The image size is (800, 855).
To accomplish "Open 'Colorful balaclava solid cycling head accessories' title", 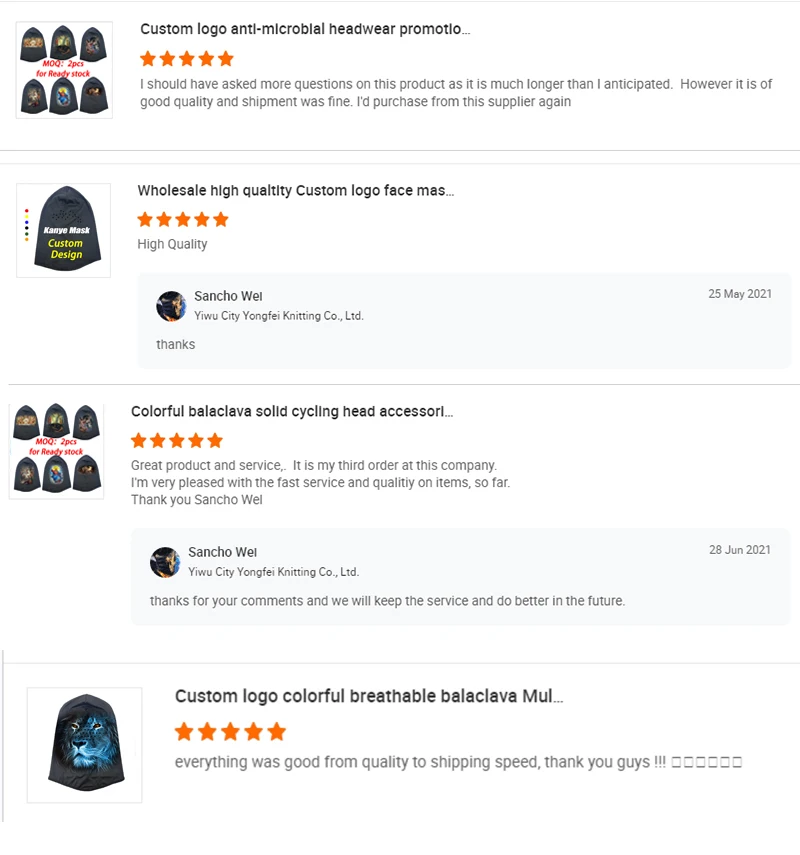I will point(291,411).
